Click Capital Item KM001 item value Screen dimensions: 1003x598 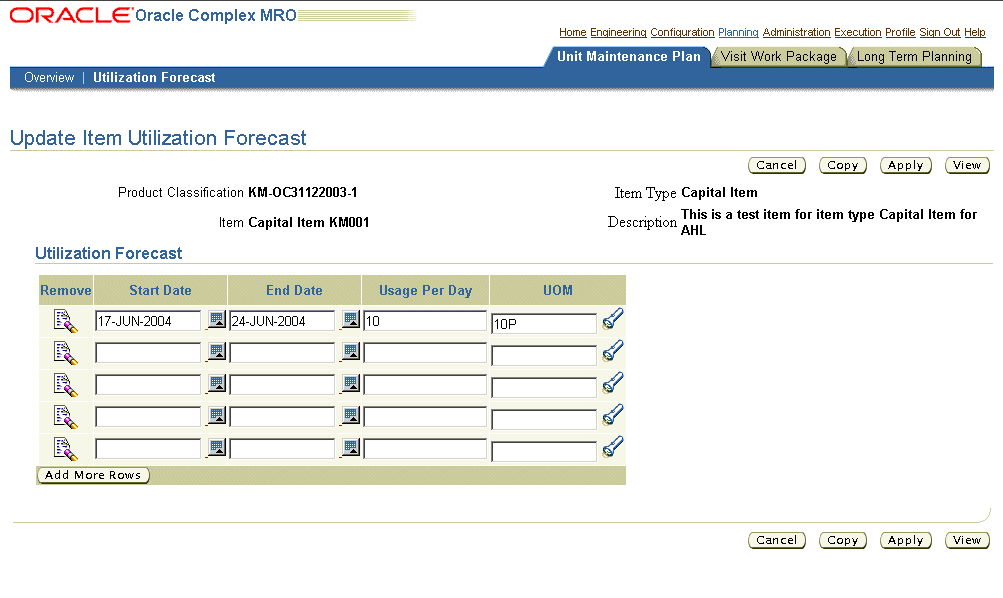(x=308, y=223)
